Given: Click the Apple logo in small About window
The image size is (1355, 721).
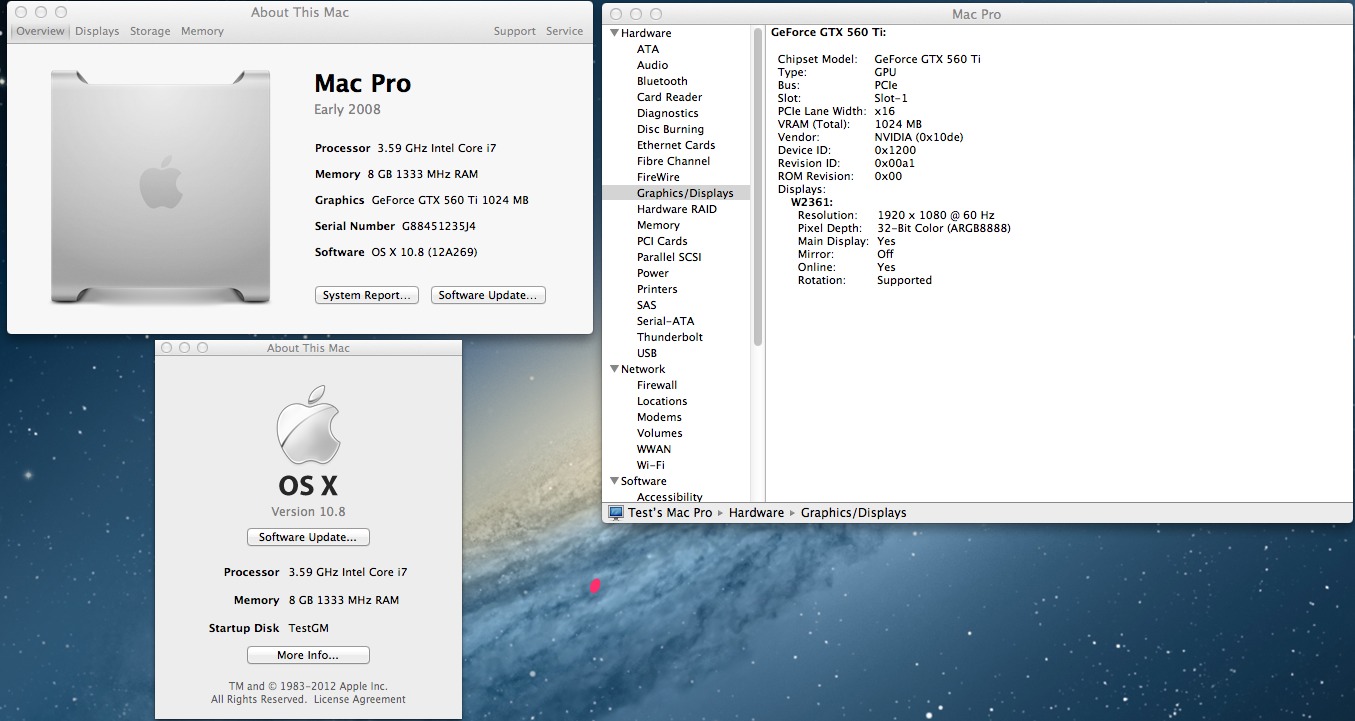Looking at the screenshot, I should pos(308,425).
